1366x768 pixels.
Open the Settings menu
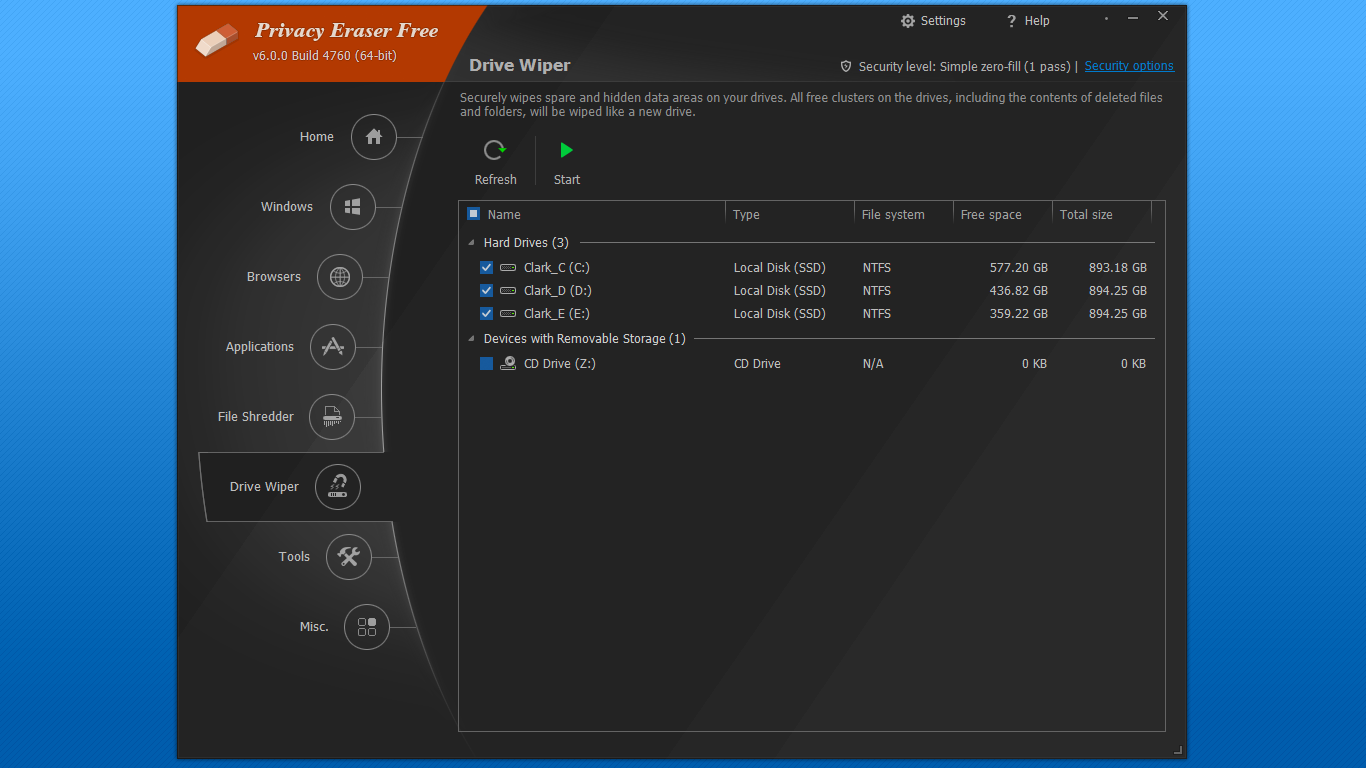pyautogui.click(x=932, y=20)
